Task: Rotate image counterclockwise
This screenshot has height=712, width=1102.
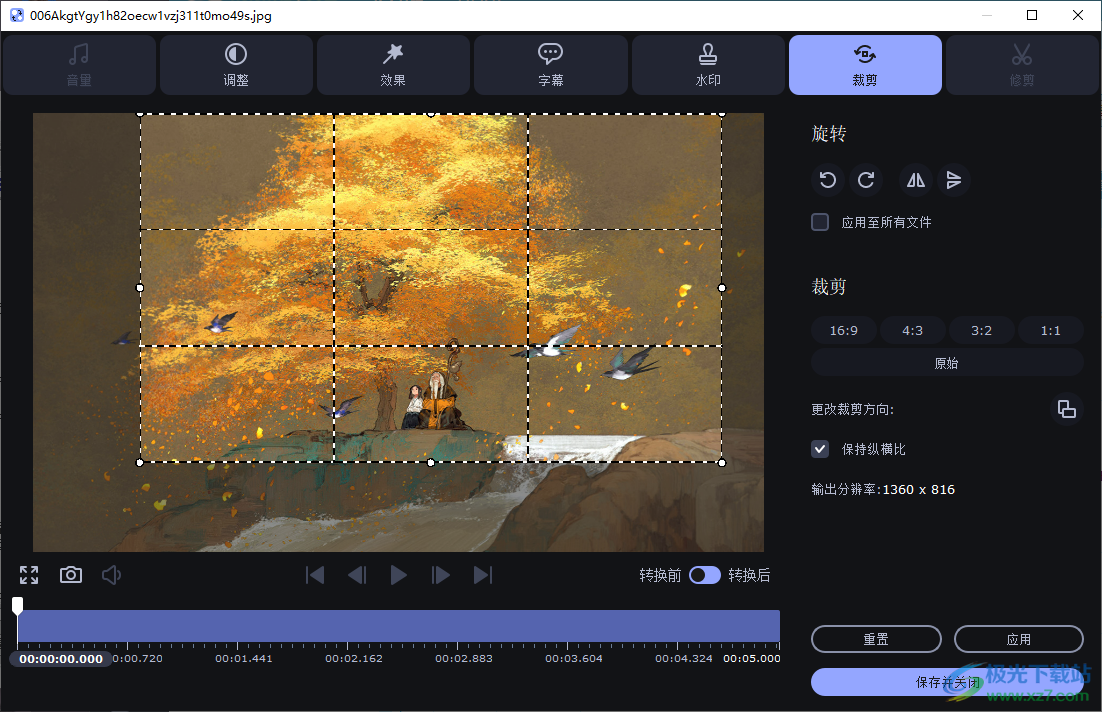Action: pos(828,180)
